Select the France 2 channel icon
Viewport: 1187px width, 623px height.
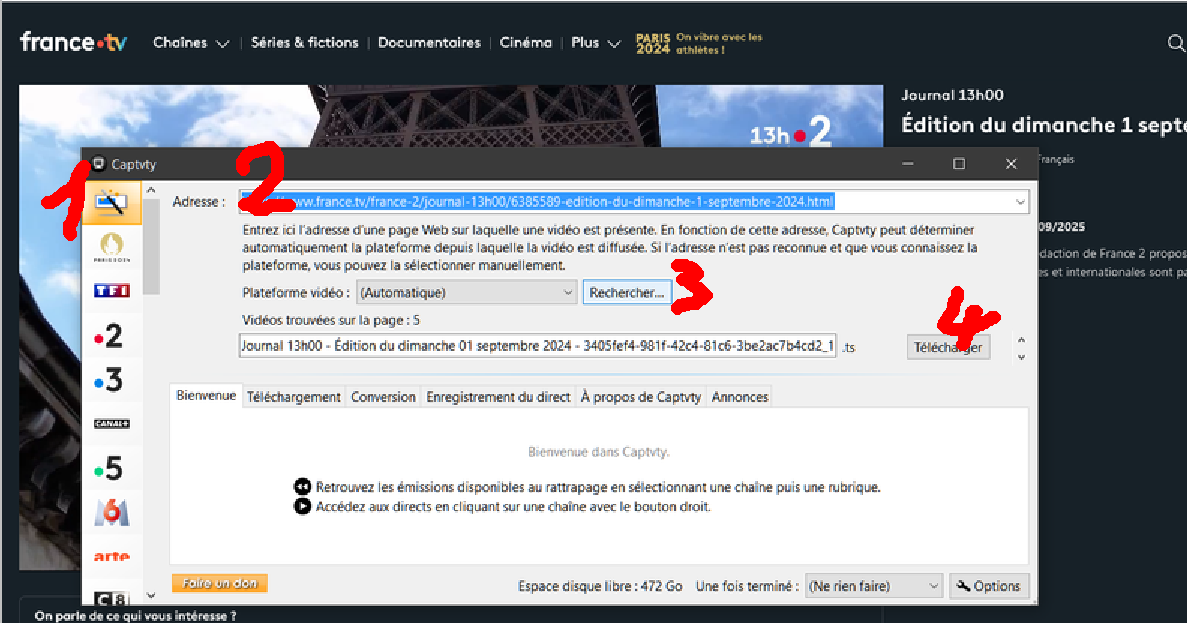(x=110, y=335)
